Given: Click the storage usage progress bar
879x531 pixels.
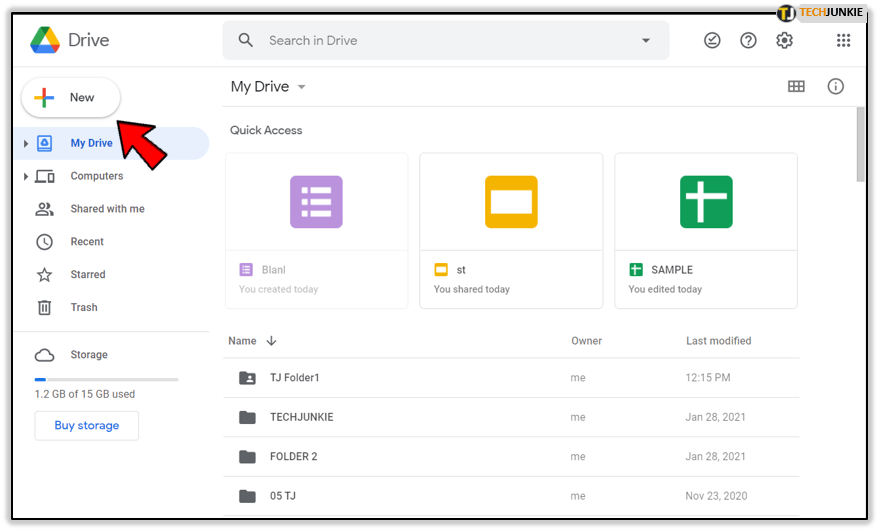Looking at the screenshot, I should click(106, 379).
